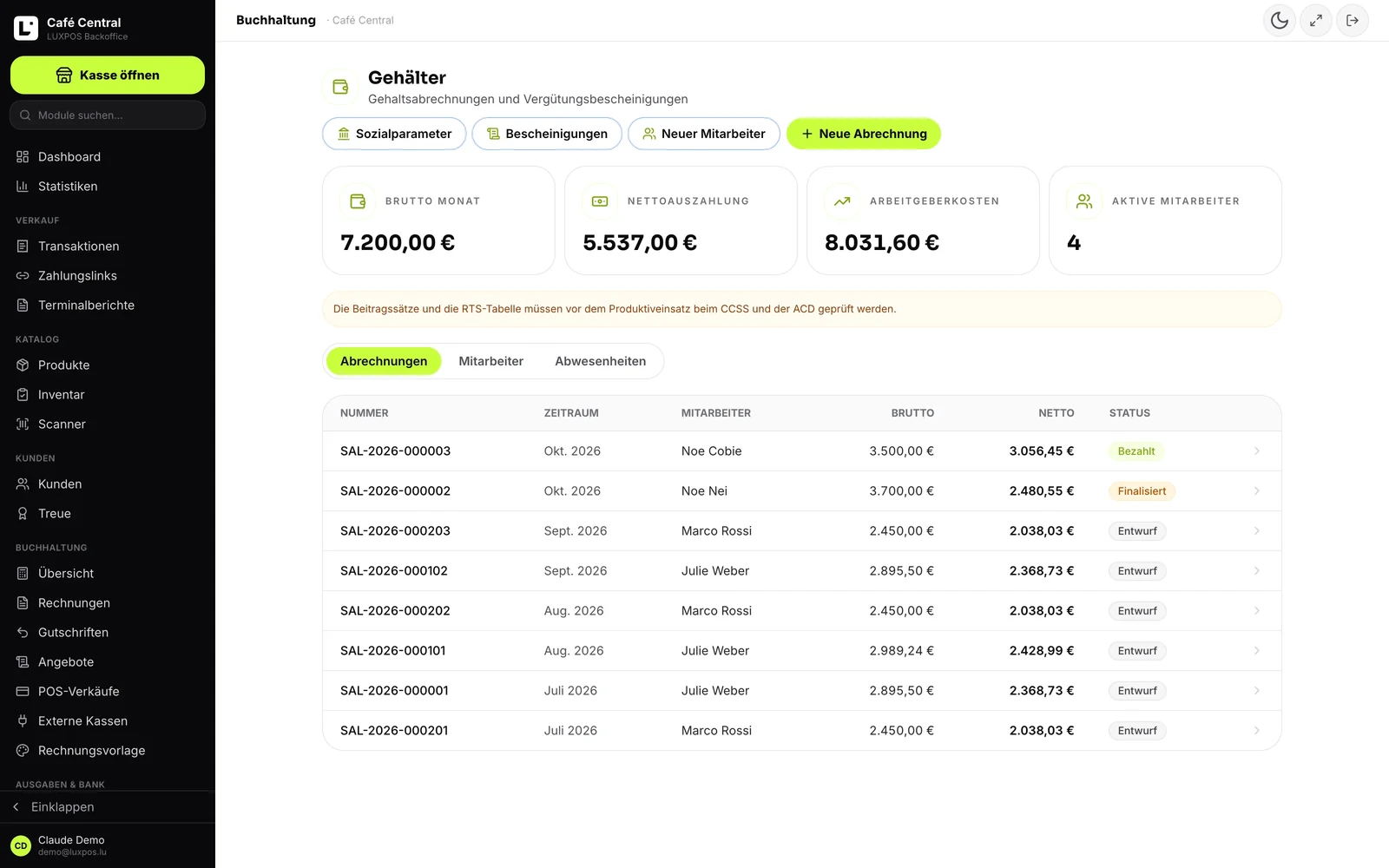Collapse sidebar with Einklappen
Image resolution: width=1389 pixels, height=868 pixels.
[x=108, y=806]
